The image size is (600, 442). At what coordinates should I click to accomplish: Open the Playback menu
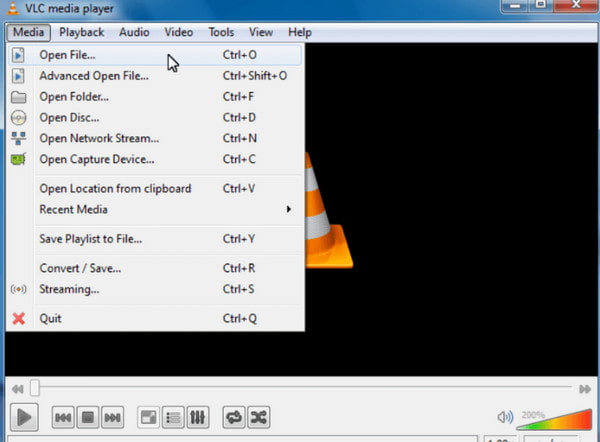82,32
